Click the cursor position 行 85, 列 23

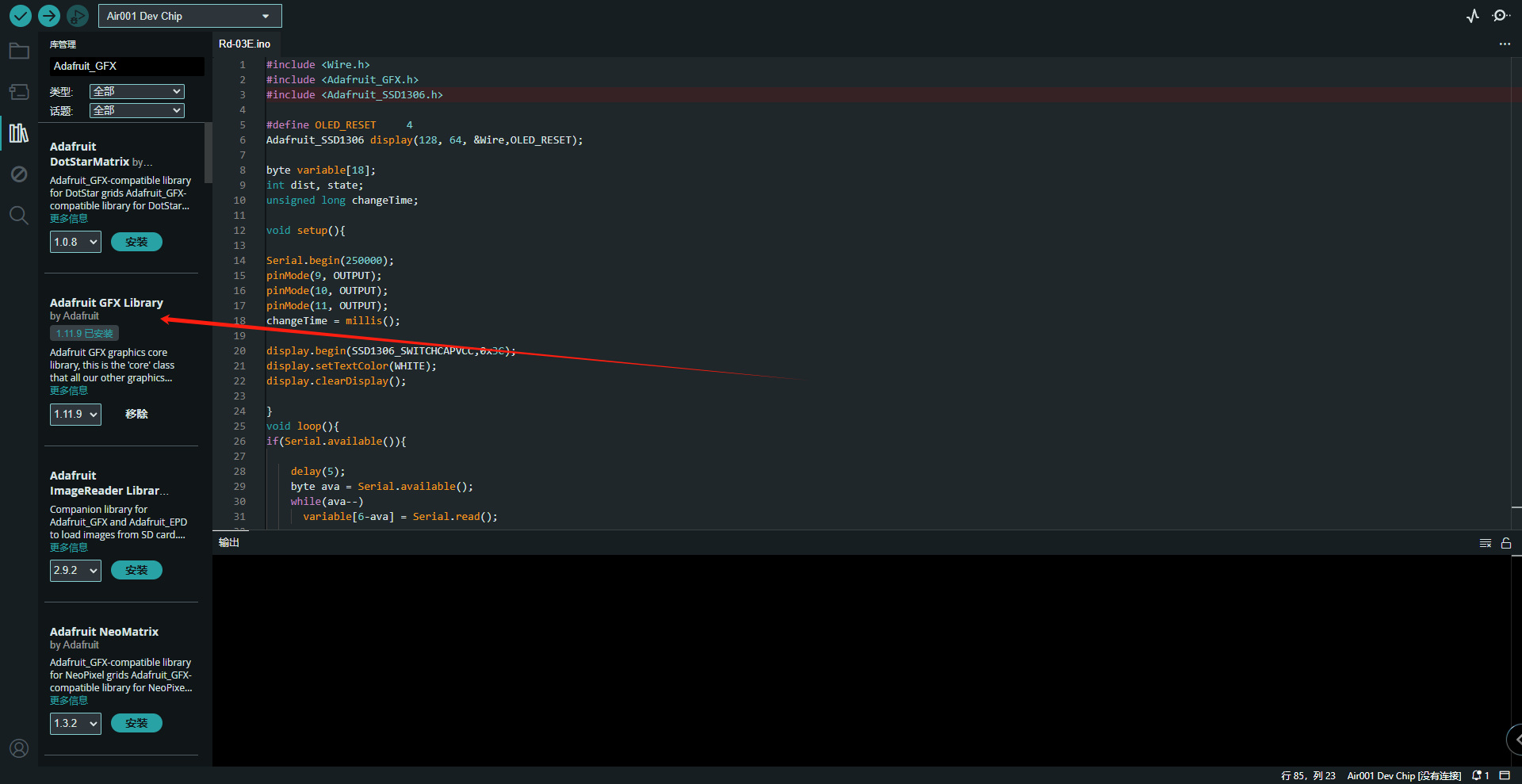[1308, 776]
